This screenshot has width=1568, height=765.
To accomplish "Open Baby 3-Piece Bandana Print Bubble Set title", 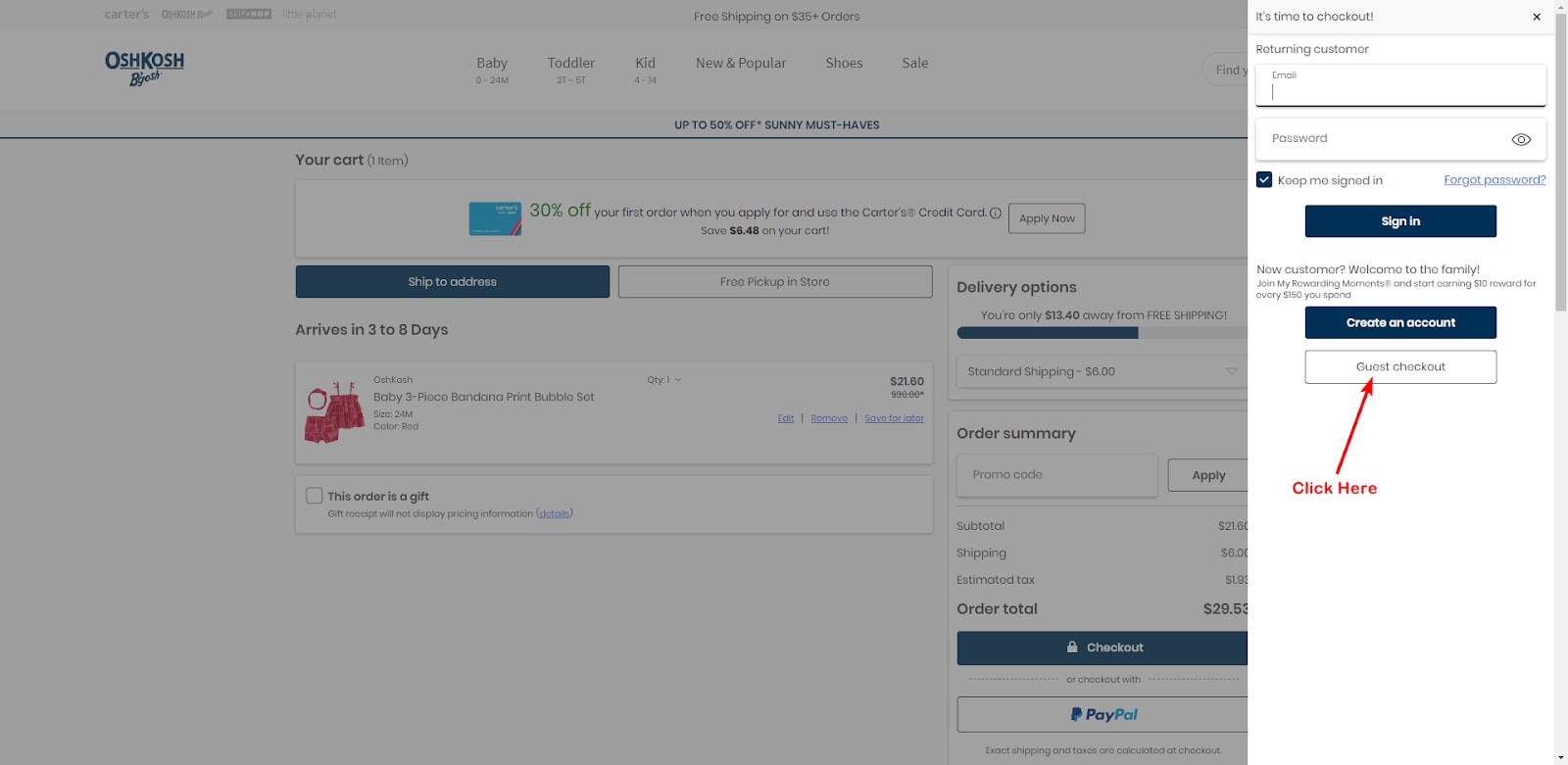I will pyautogui.click(x=484, y=397).
